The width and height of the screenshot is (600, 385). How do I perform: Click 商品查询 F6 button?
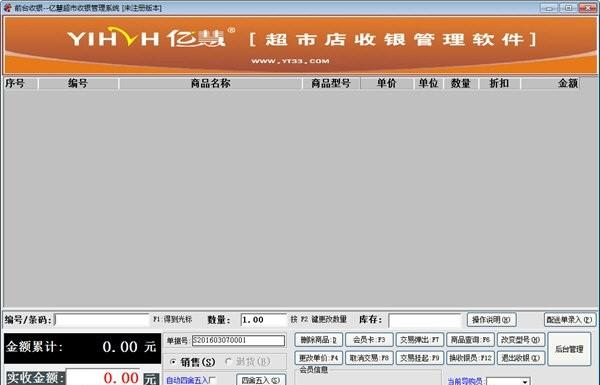[x=470, y=340]
